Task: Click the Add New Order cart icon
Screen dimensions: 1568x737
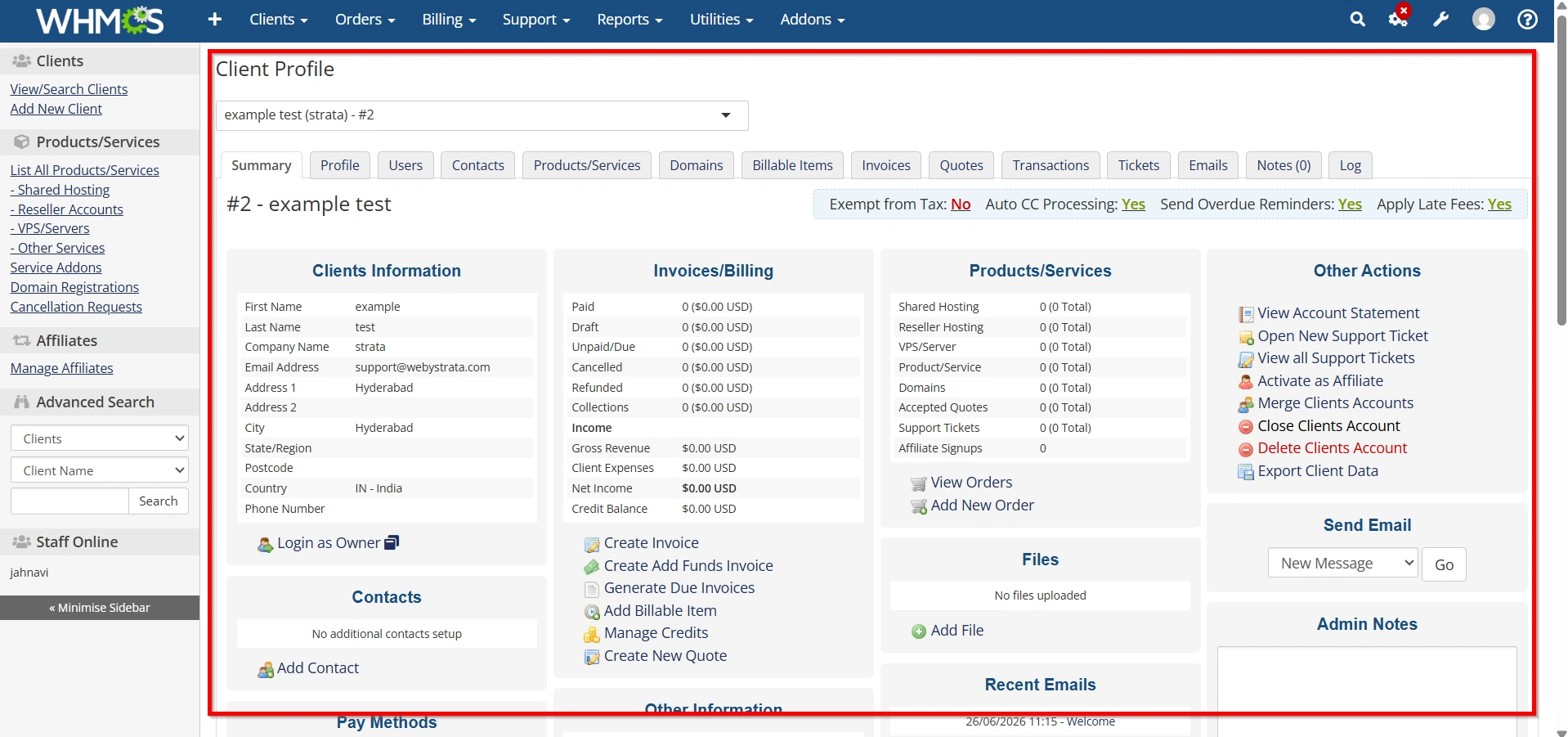Action: 919,506
